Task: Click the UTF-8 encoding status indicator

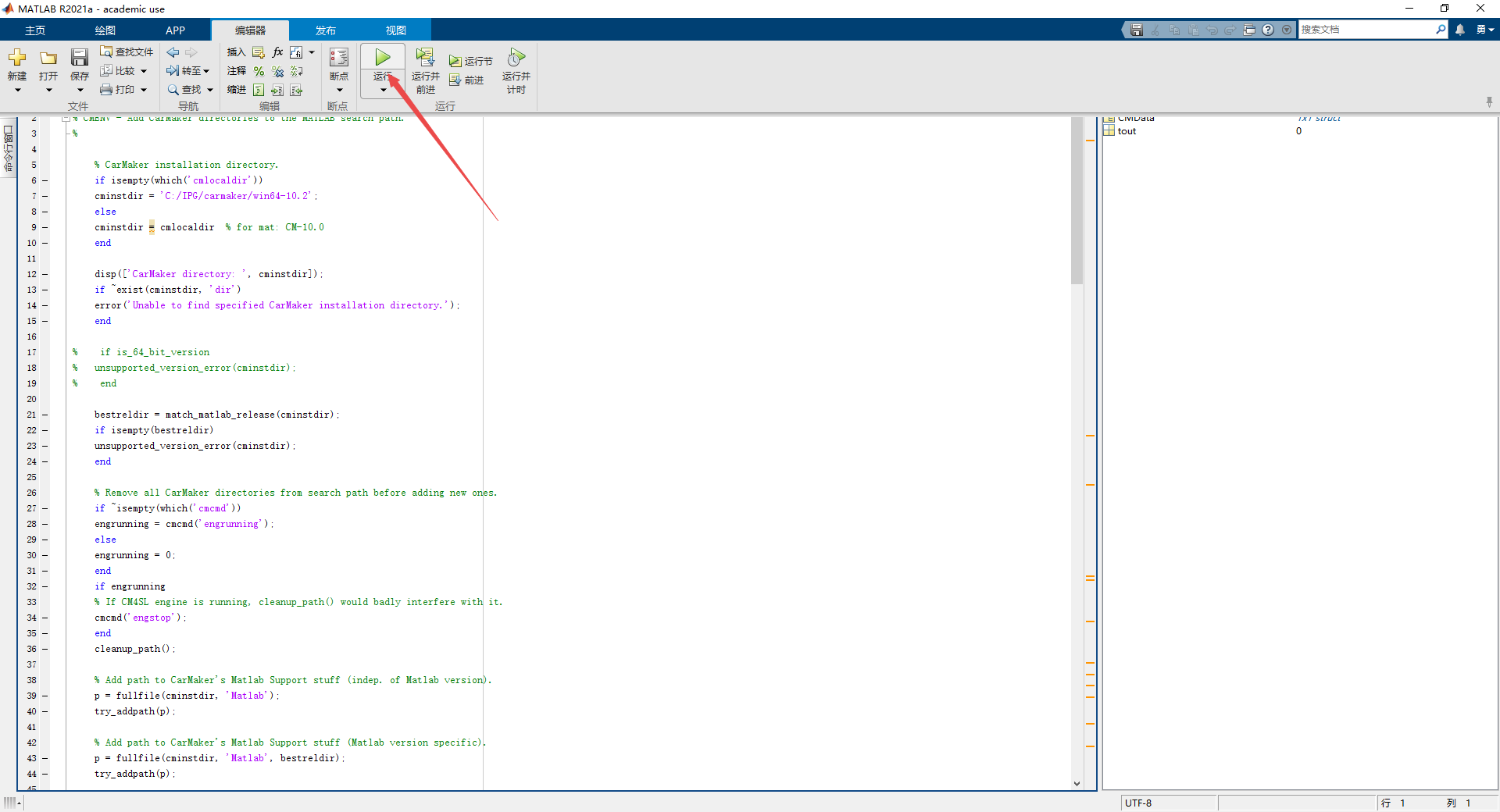Action: click(1169, 803)
